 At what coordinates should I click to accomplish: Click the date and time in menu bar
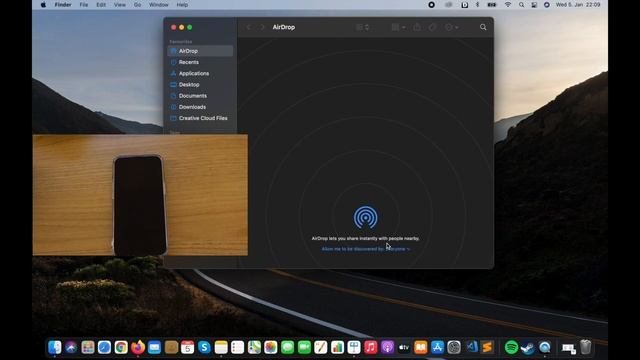point(578,5)
